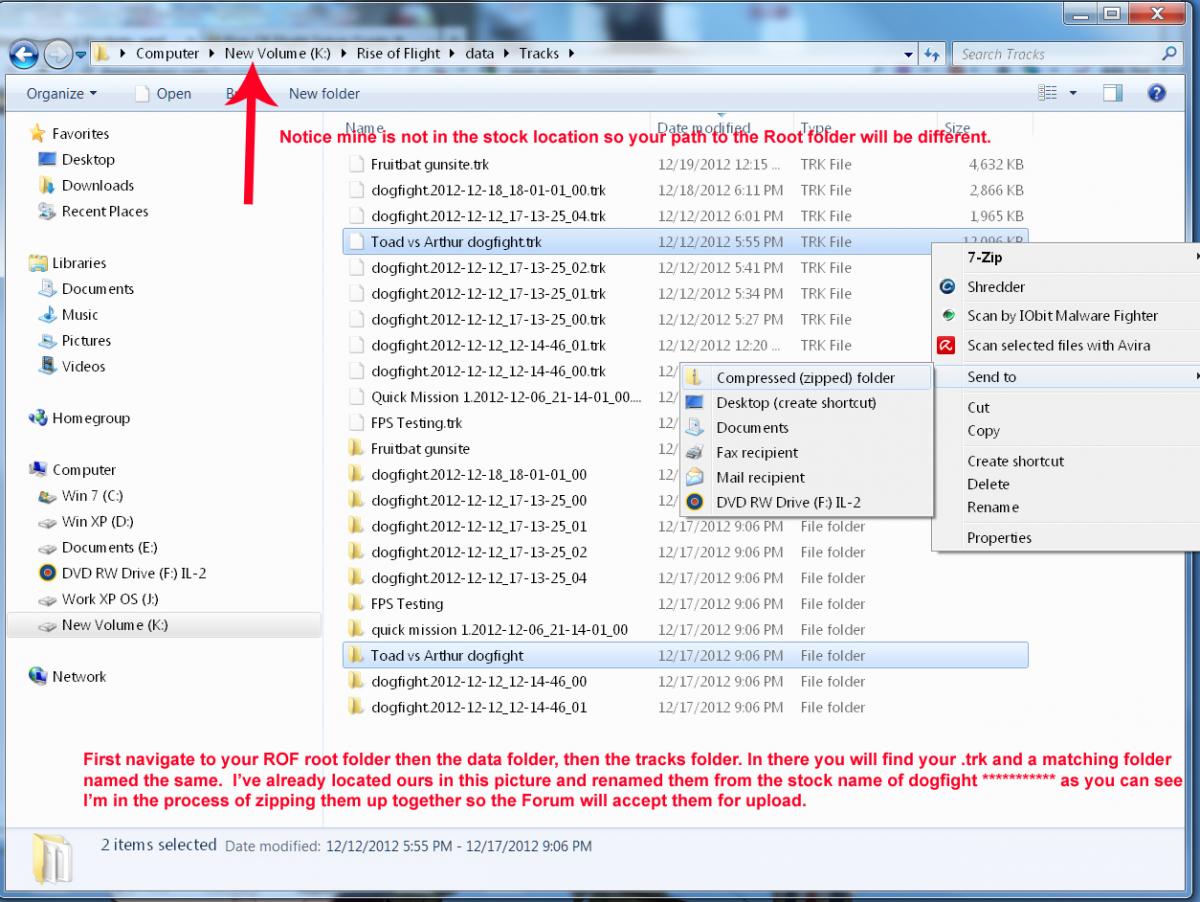1200x902 pixels.
Task: Expand the breadcrumb arrow after Computer
Action: (x=211, y=54)
